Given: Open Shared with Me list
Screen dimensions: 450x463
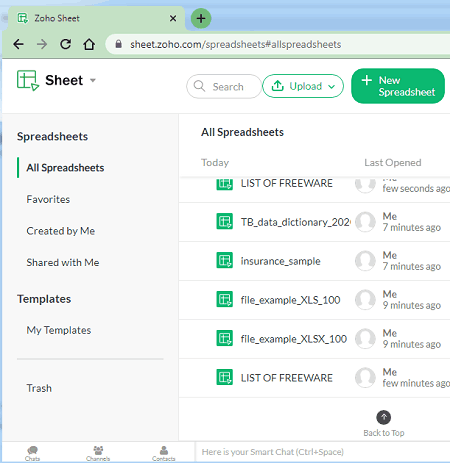Looking at the screenshot, I should (63, 263).
